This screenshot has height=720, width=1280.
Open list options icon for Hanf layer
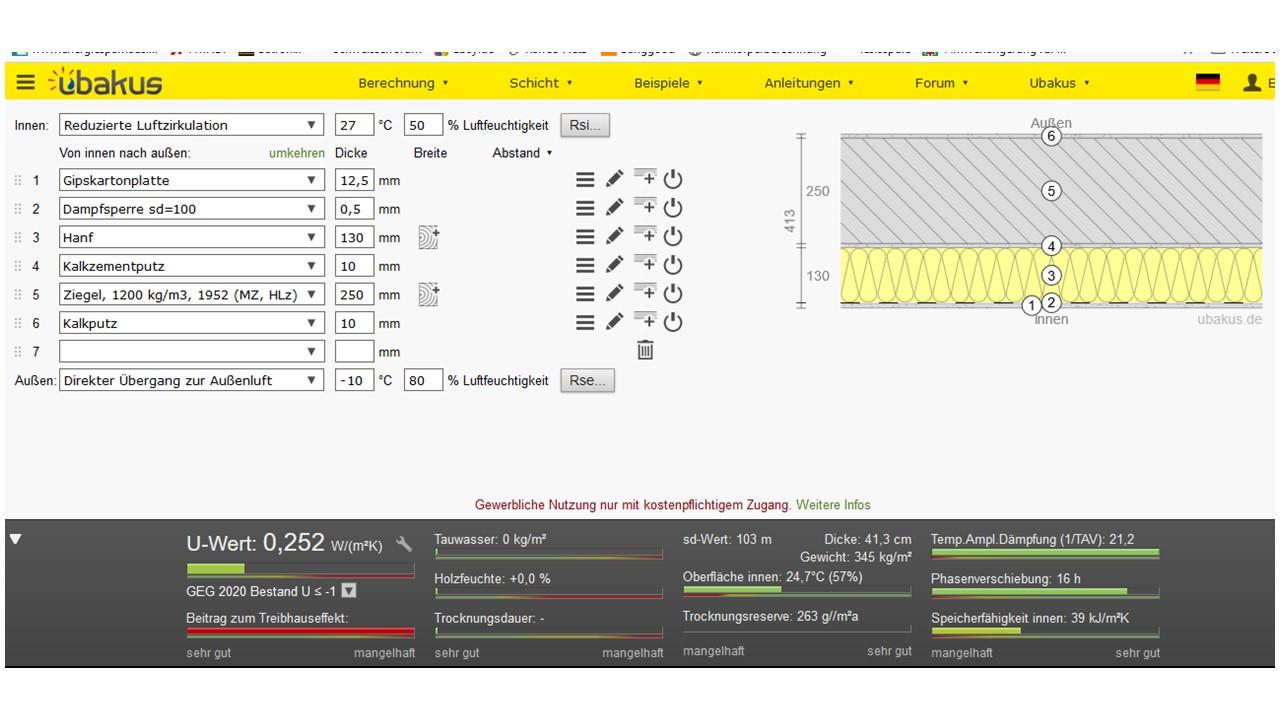585,237
